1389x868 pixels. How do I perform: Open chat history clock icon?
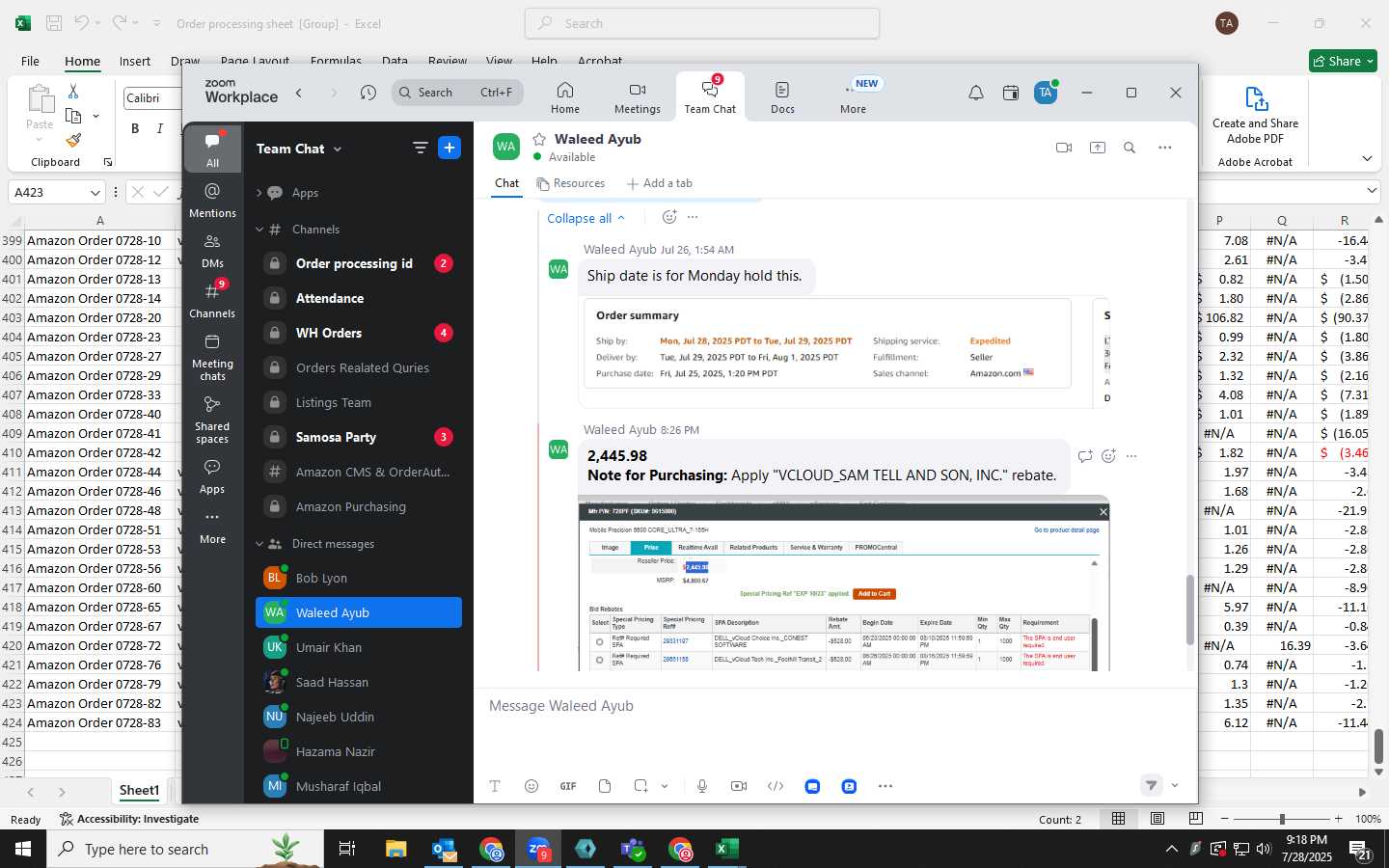pos(368,93)
